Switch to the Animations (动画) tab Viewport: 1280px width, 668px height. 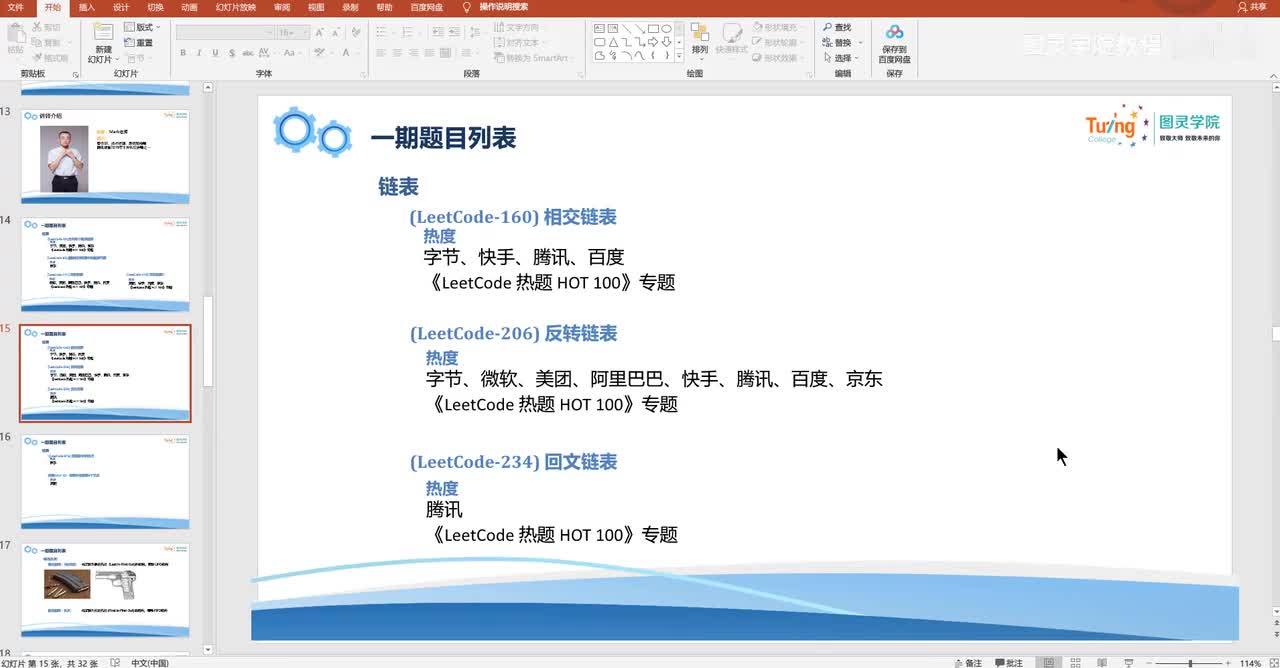(189, 7)
